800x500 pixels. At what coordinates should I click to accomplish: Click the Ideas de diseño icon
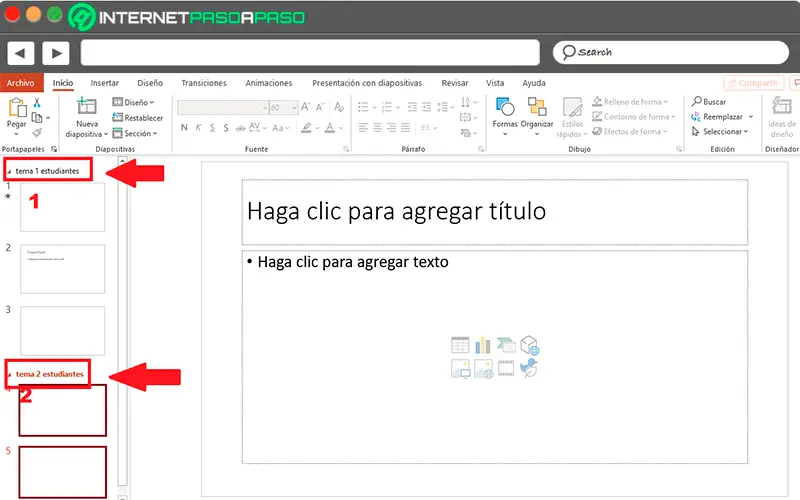click(782, 106)
